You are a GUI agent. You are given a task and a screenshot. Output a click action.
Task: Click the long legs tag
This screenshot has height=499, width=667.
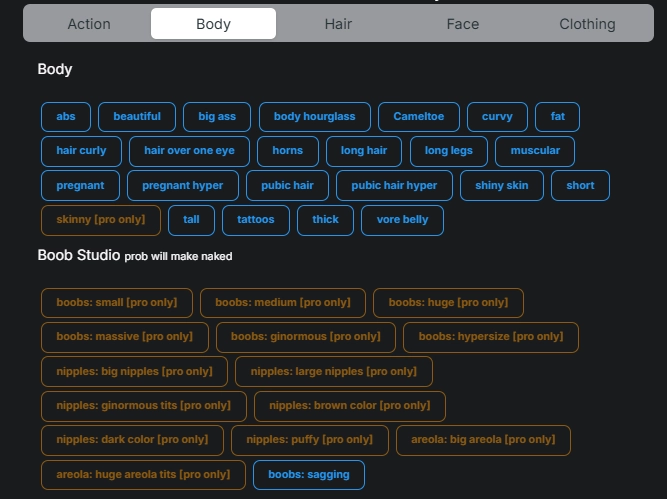(448, 151)
